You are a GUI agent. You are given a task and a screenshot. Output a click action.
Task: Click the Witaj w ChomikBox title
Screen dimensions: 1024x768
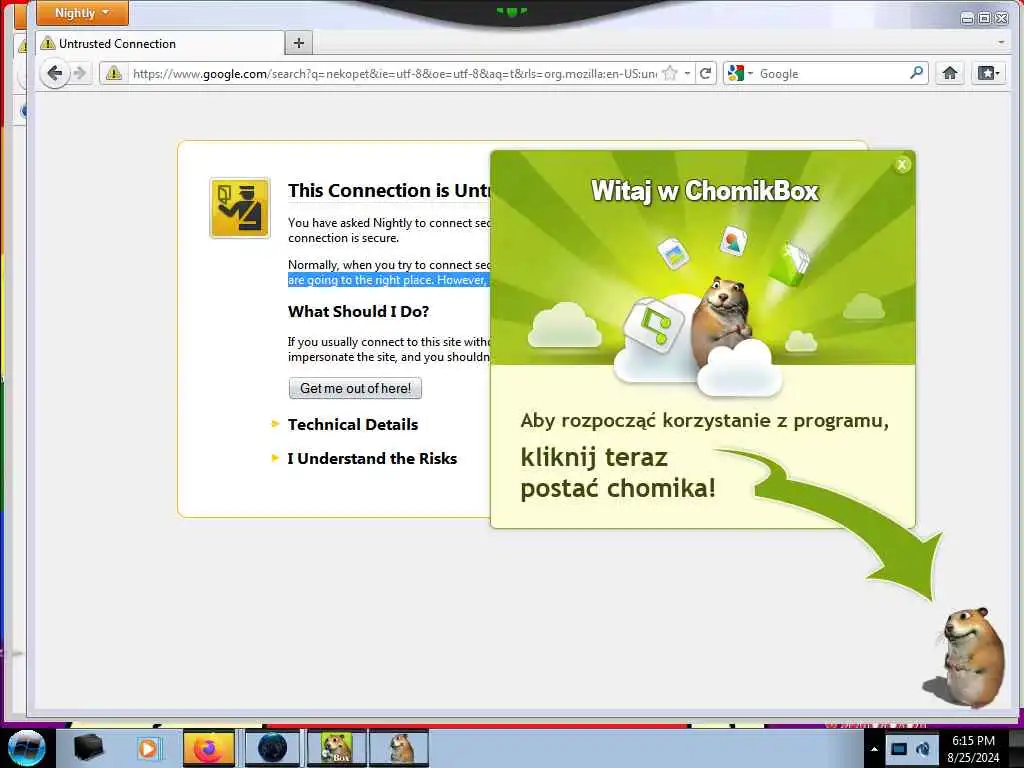705,191
